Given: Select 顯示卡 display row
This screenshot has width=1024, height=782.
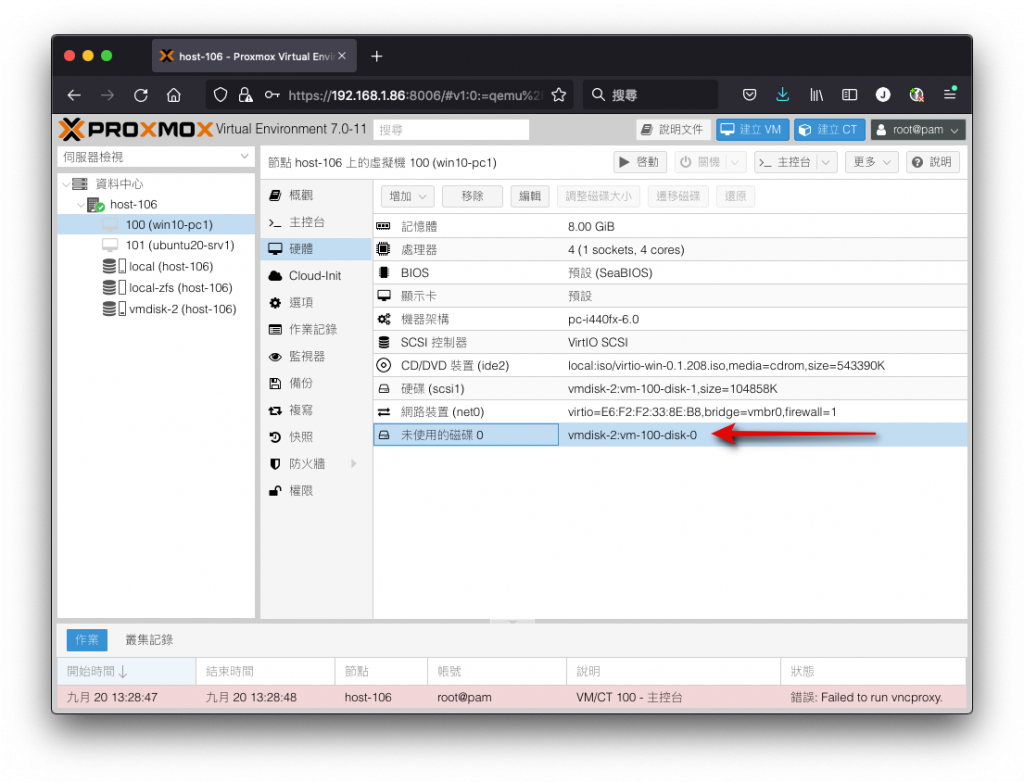Looking at the screenshot, I should tap(670, 296).
